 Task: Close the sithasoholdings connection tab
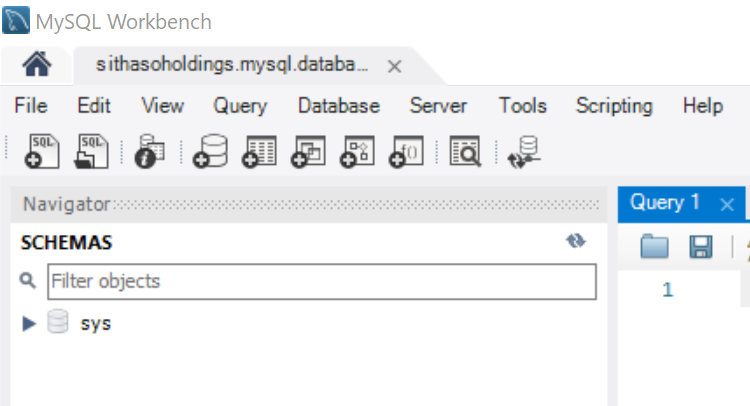pos(394,66)
